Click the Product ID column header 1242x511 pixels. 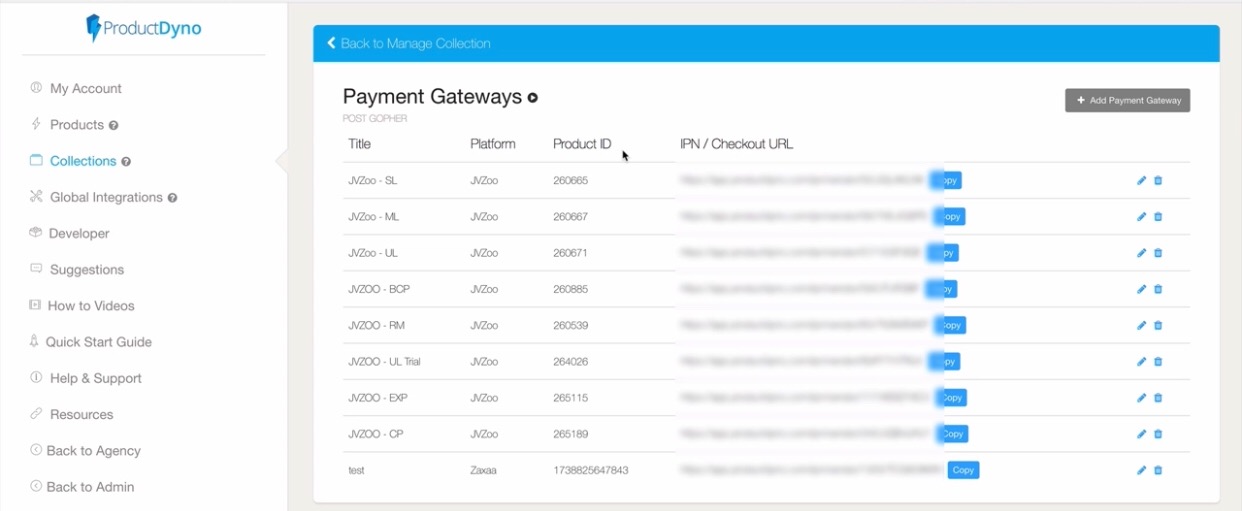(x=582, y=144)
